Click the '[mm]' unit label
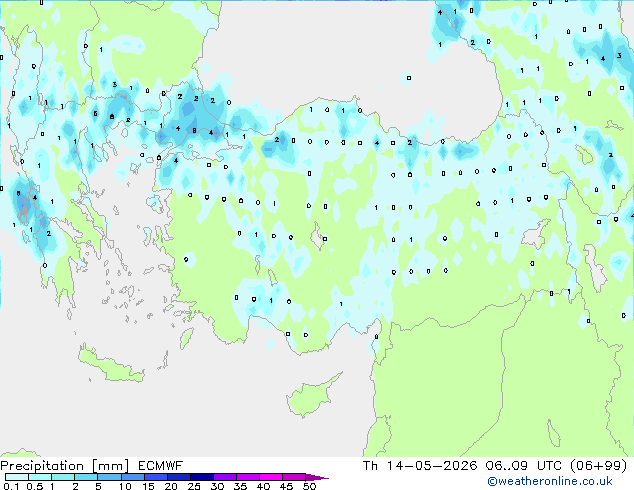634x490 pixels. tap(110, 466)
